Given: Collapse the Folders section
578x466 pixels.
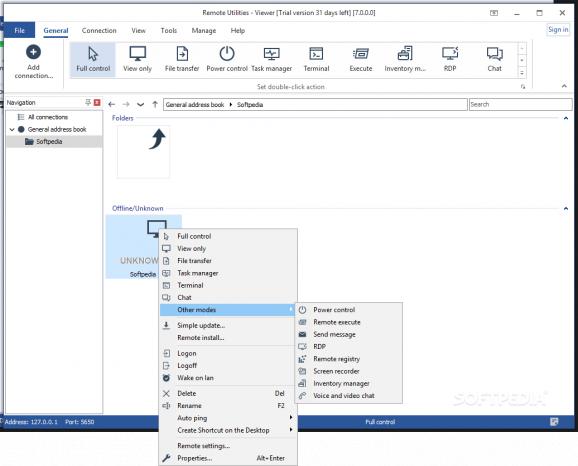Looking at the screenshot, I should [x=566, y=118].
